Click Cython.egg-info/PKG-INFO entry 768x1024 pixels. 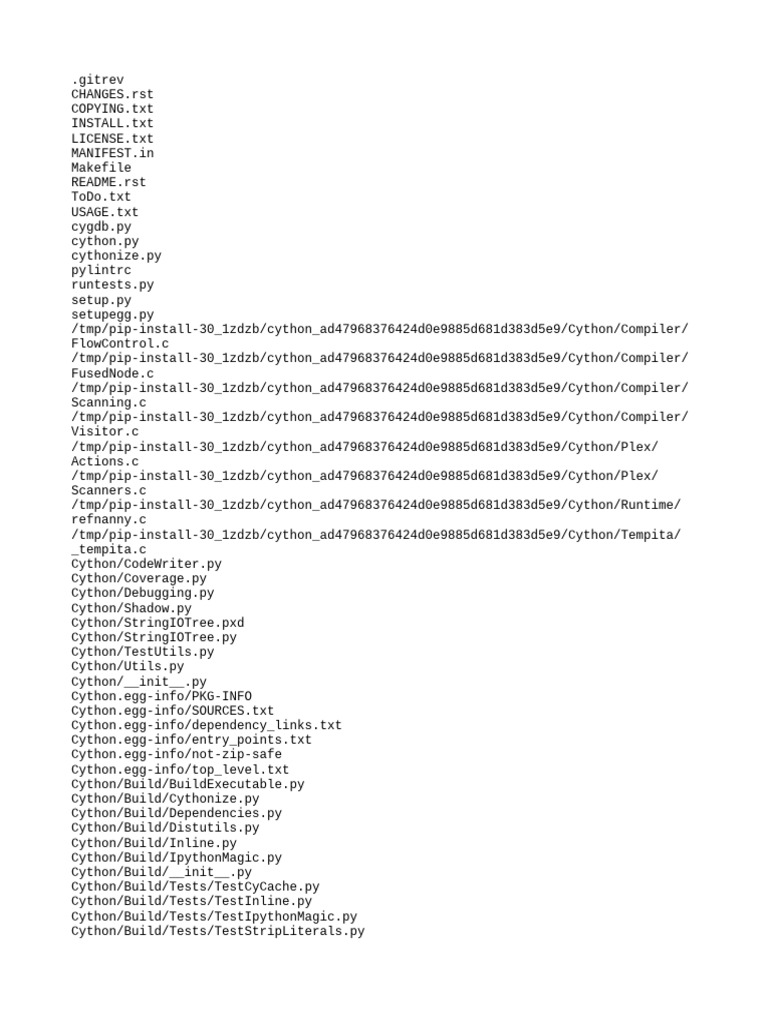pyautogui.click(x=161, y=696)
